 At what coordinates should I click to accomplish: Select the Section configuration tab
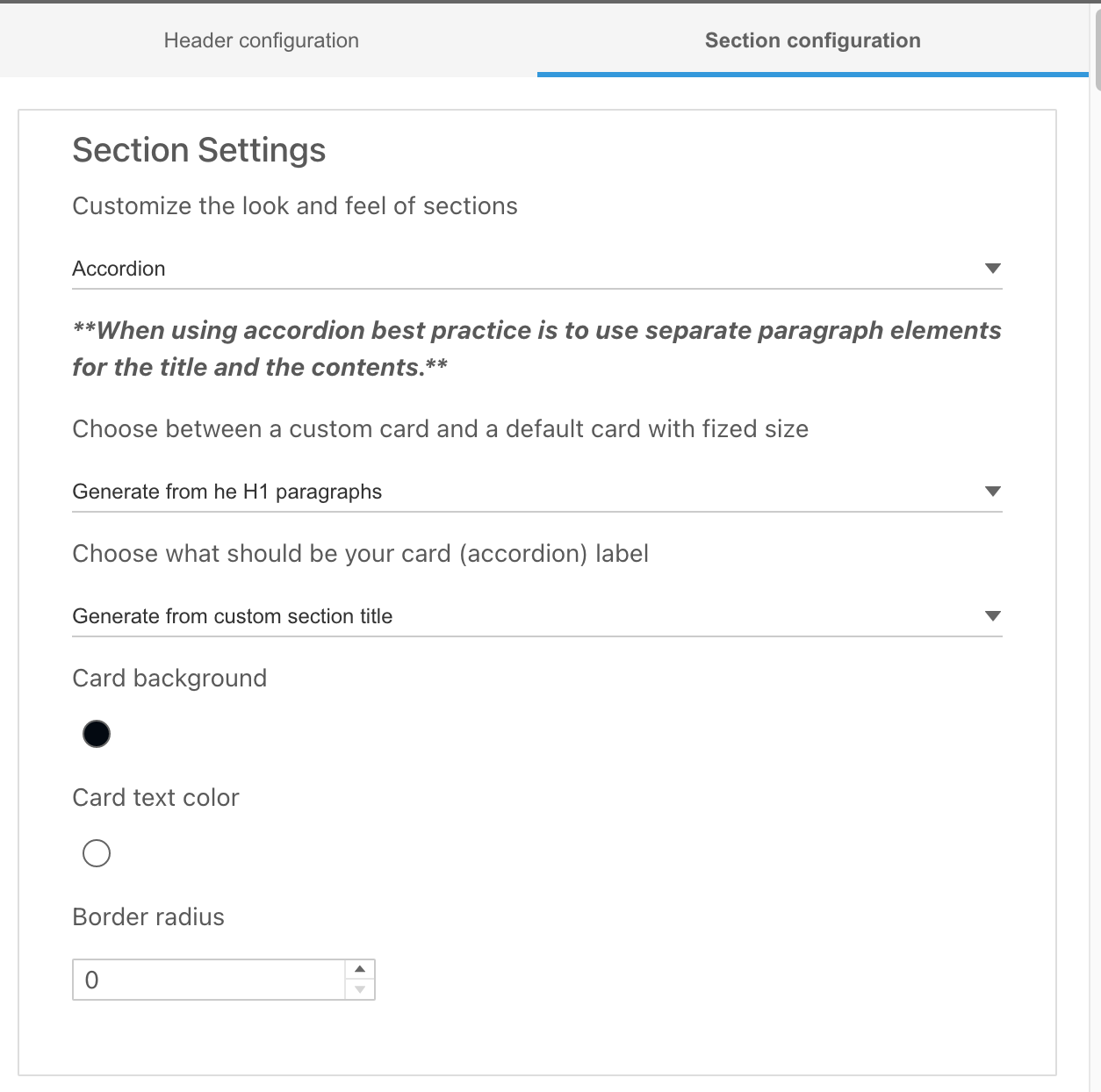click(812, 40)
